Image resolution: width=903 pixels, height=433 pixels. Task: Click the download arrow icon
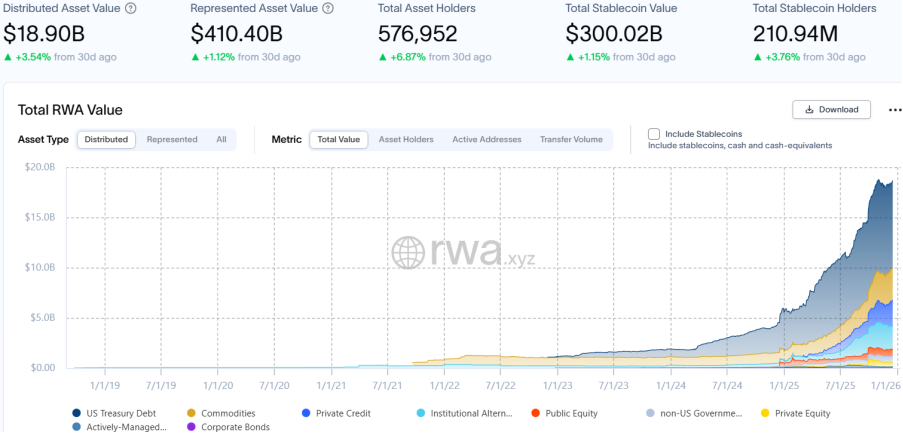pyautogui.click(x=809, y=110)
